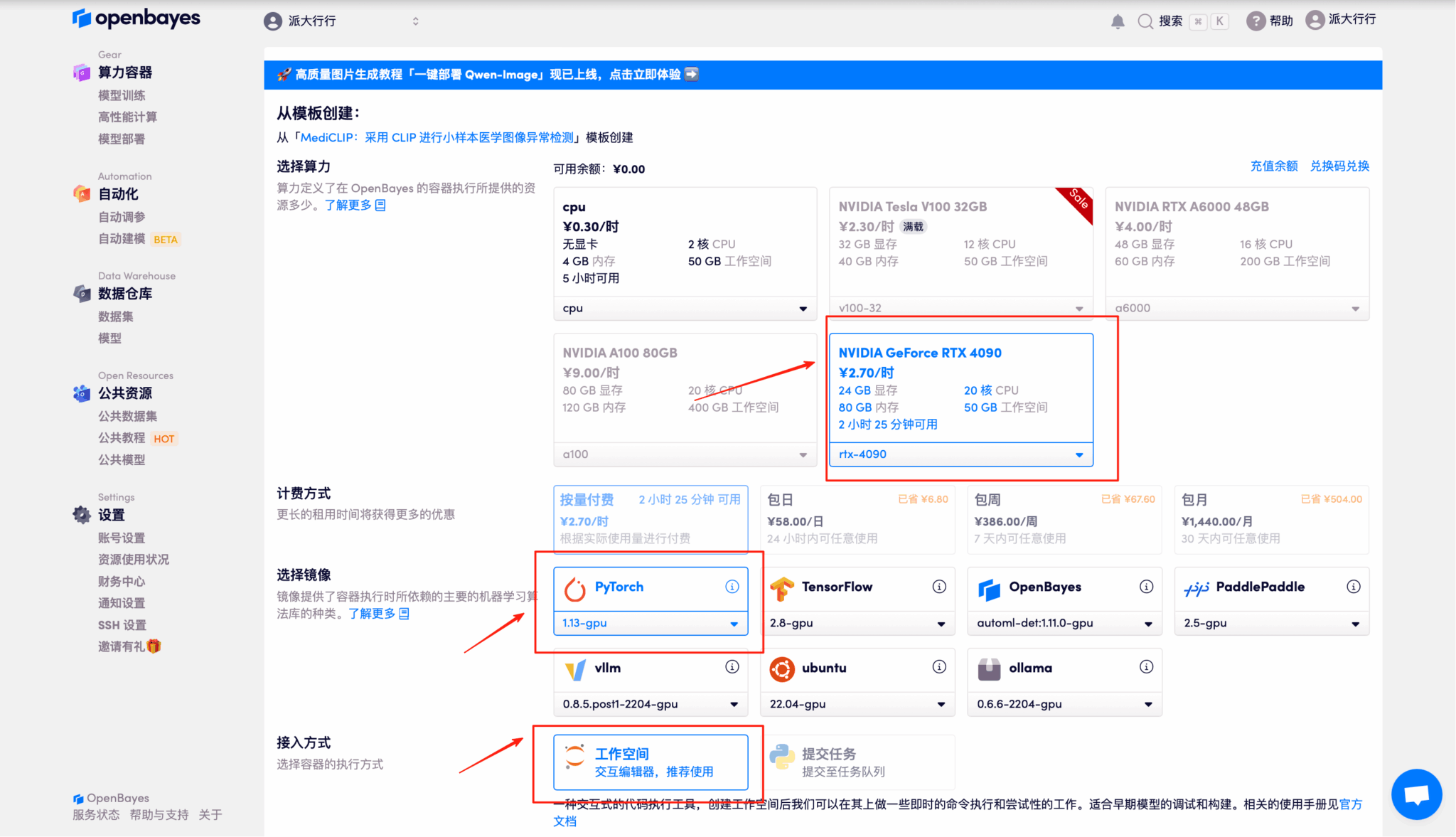1456x837 pixels.
Task: Select the NVIDIA GeForce RTX 4090 card
Action: point(961,388)
